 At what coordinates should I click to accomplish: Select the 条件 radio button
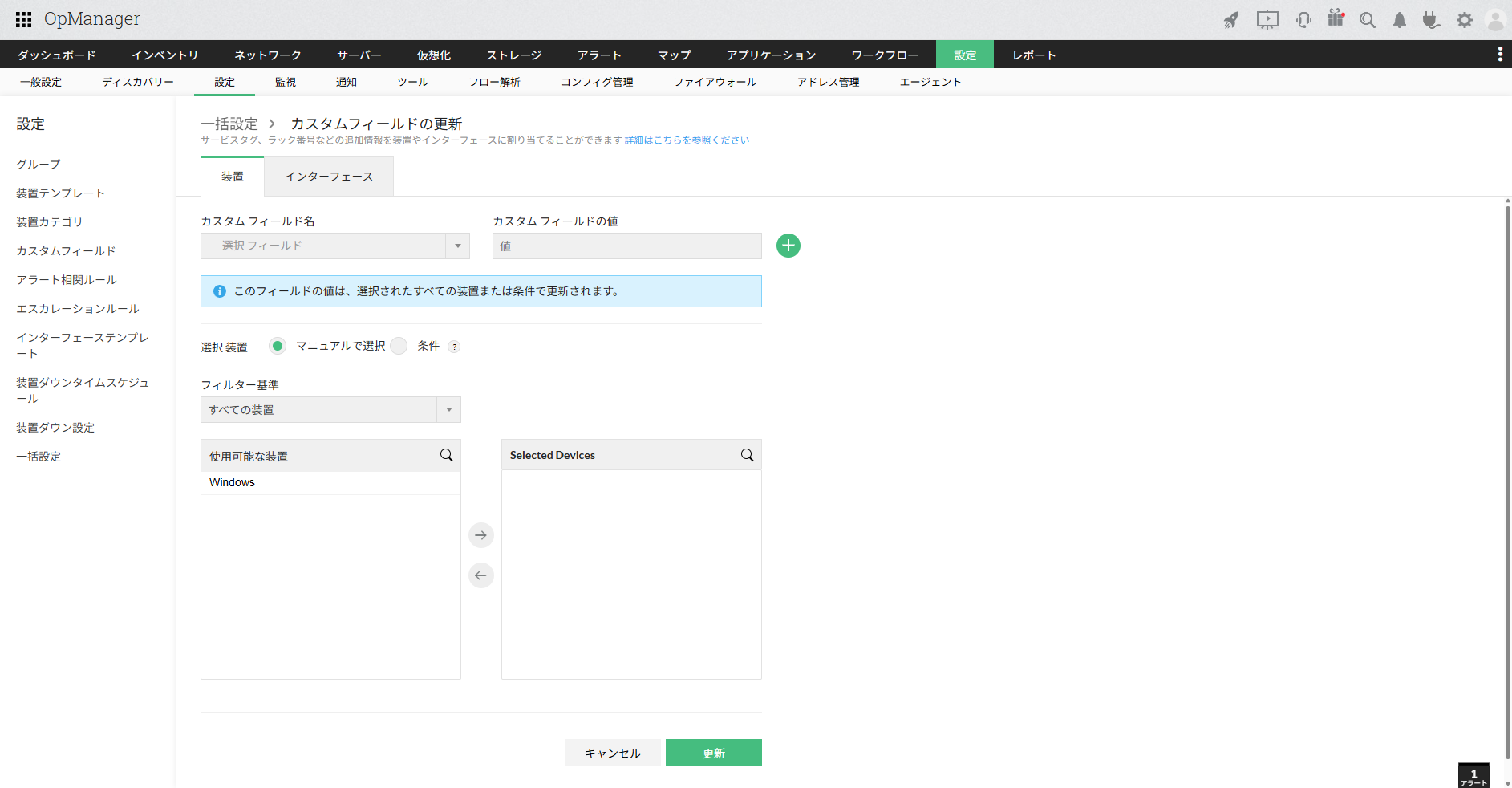point(399,346)
